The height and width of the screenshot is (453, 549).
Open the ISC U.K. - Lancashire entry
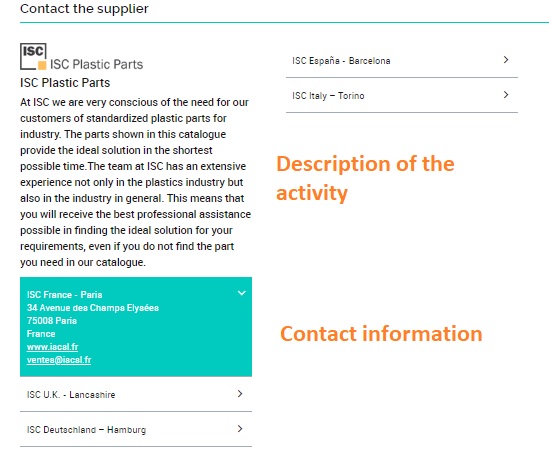[136, 394]
